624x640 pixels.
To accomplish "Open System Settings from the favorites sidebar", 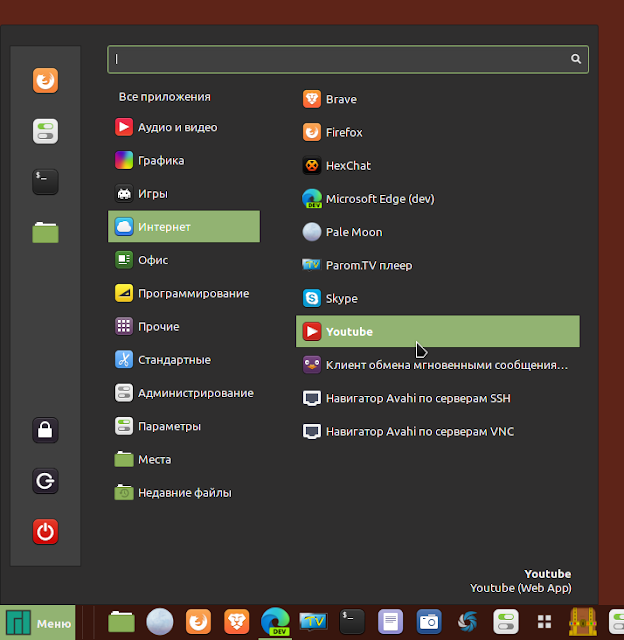I will pyautogui.click(x=45, y=131).
